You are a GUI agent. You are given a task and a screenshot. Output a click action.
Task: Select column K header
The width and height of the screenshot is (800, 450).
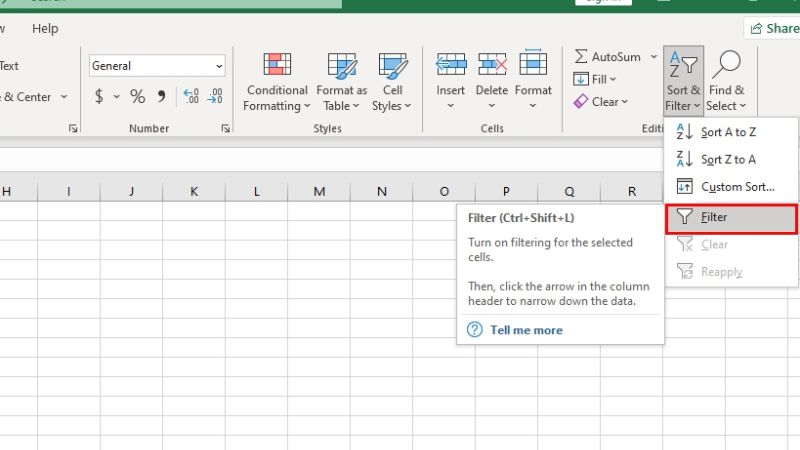[x=194, y=191]
